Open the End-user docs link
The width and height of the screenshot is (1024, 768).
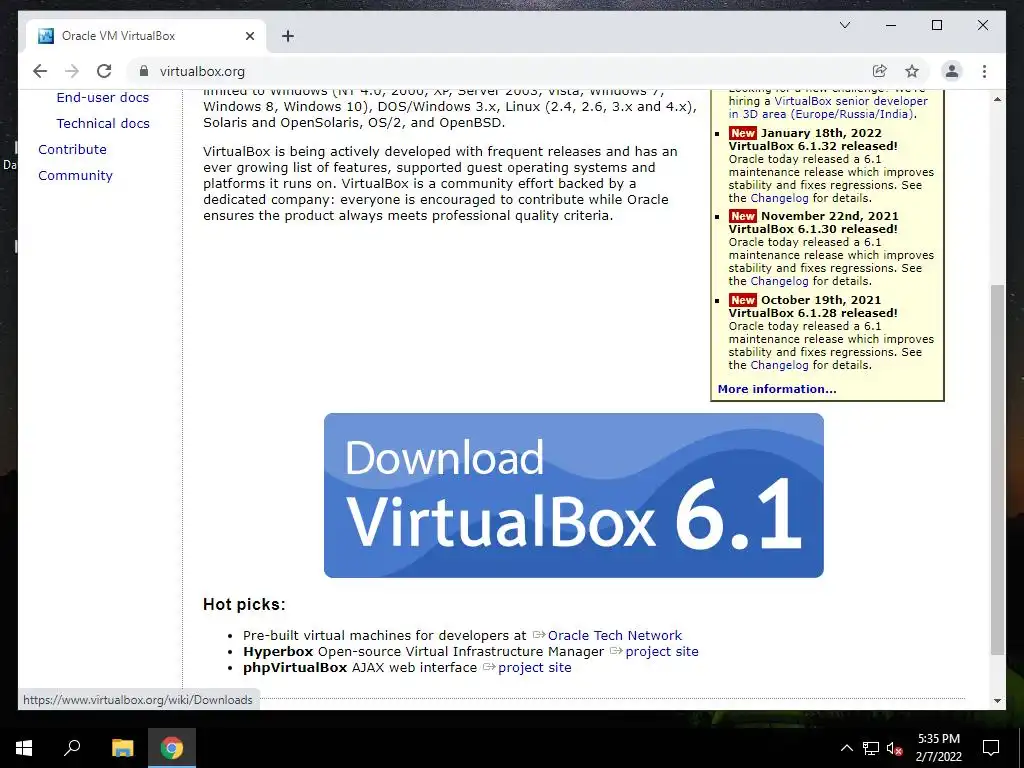103,97
